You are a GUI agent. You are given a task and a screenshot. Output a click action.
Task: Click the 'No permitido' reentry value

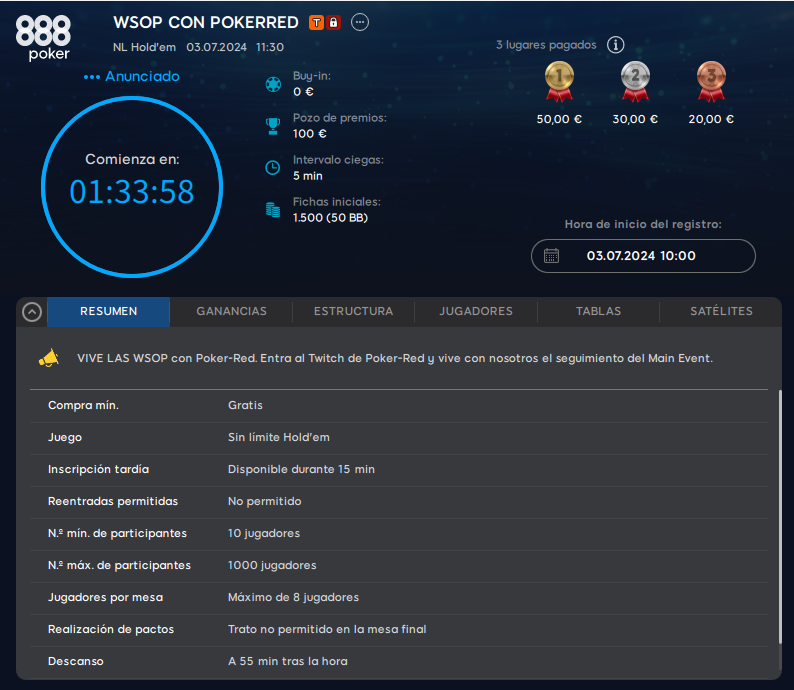point(265,501)
